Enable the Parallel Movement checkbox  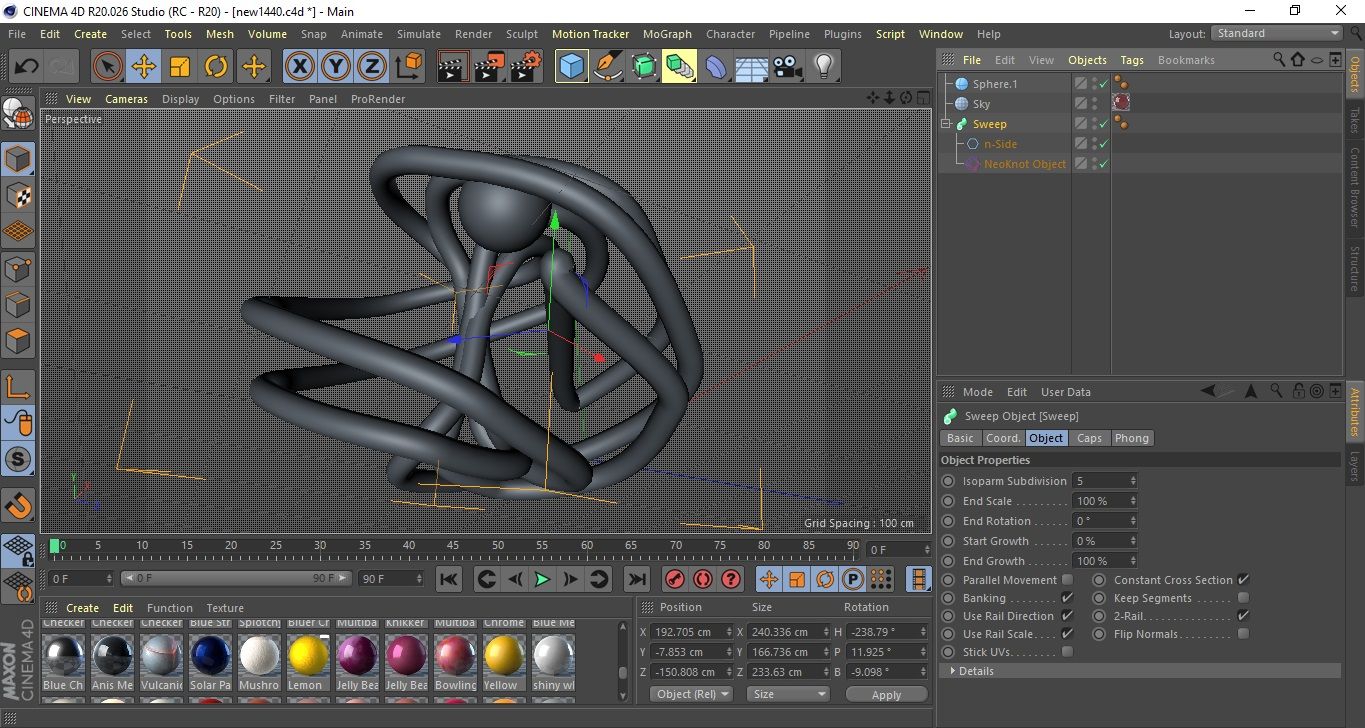point(1067,580)
